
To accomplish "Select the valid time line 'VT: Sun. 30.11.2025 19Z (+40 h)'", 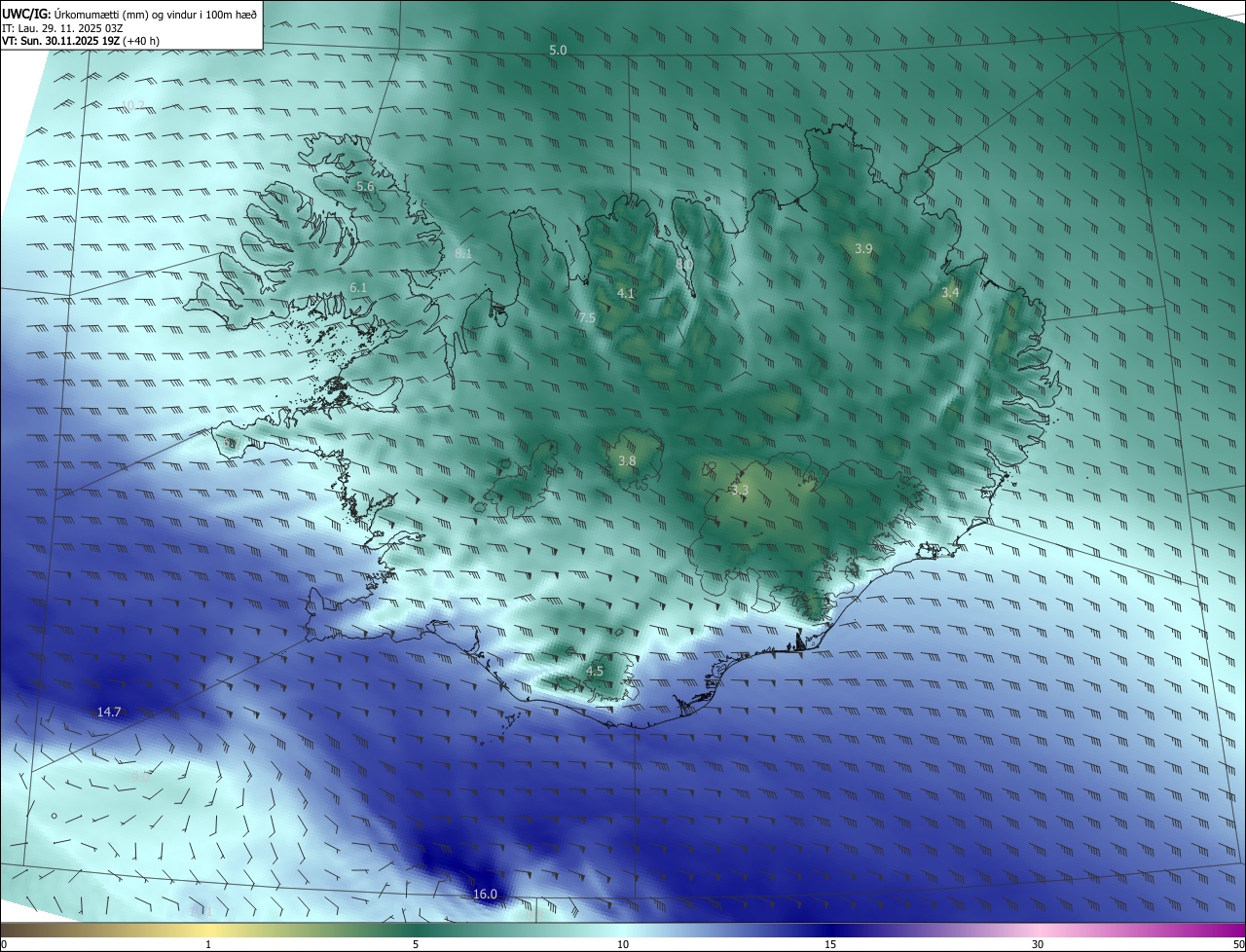I will (x=81, y=41).
